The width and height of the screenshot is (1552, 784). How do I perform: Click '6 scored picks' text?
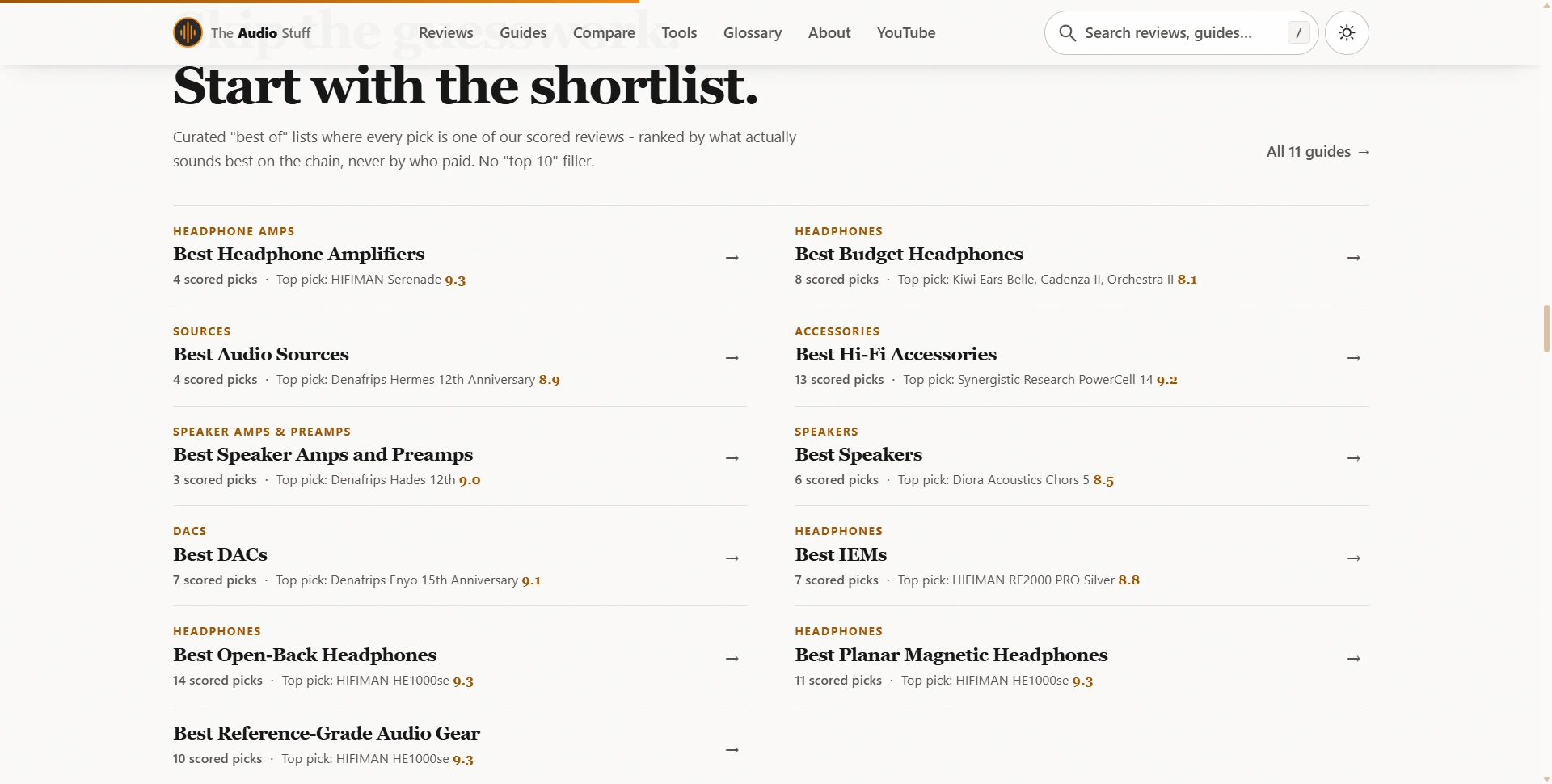coord(837,479)
